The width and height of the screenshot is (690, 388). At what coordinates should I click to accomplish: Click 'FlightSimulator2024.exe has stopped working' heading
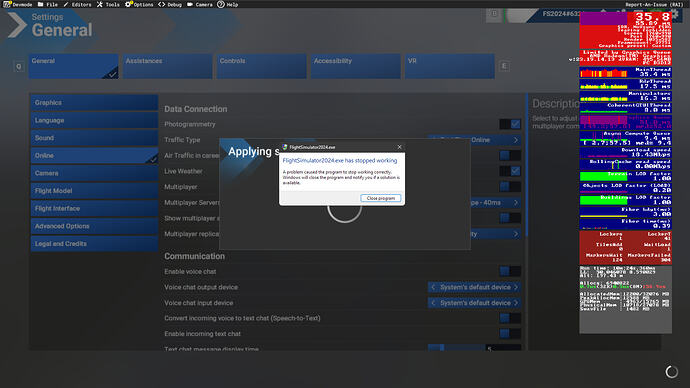[340, 161]
